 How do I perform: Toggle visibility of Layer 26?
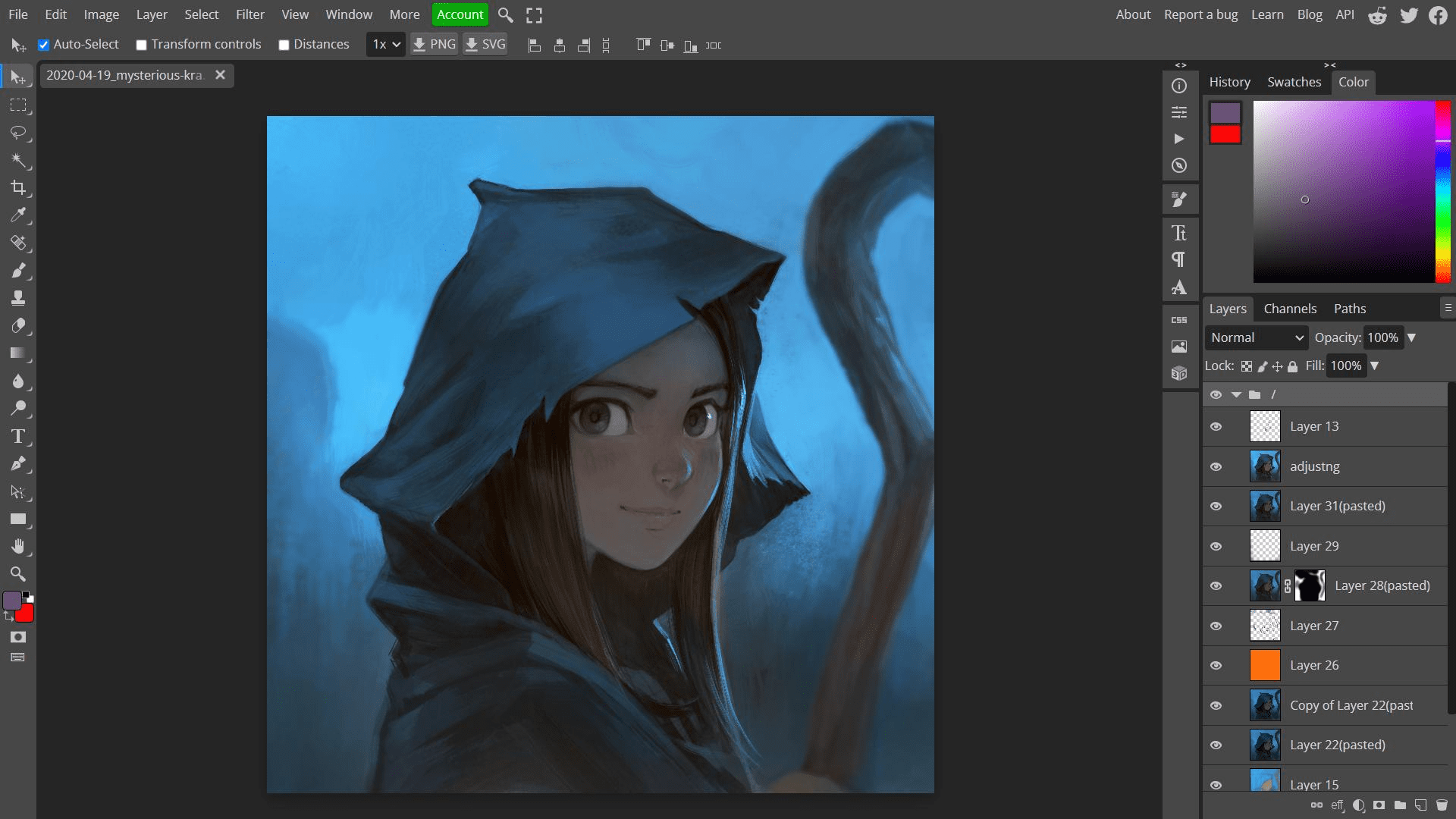pos(1216,665)
